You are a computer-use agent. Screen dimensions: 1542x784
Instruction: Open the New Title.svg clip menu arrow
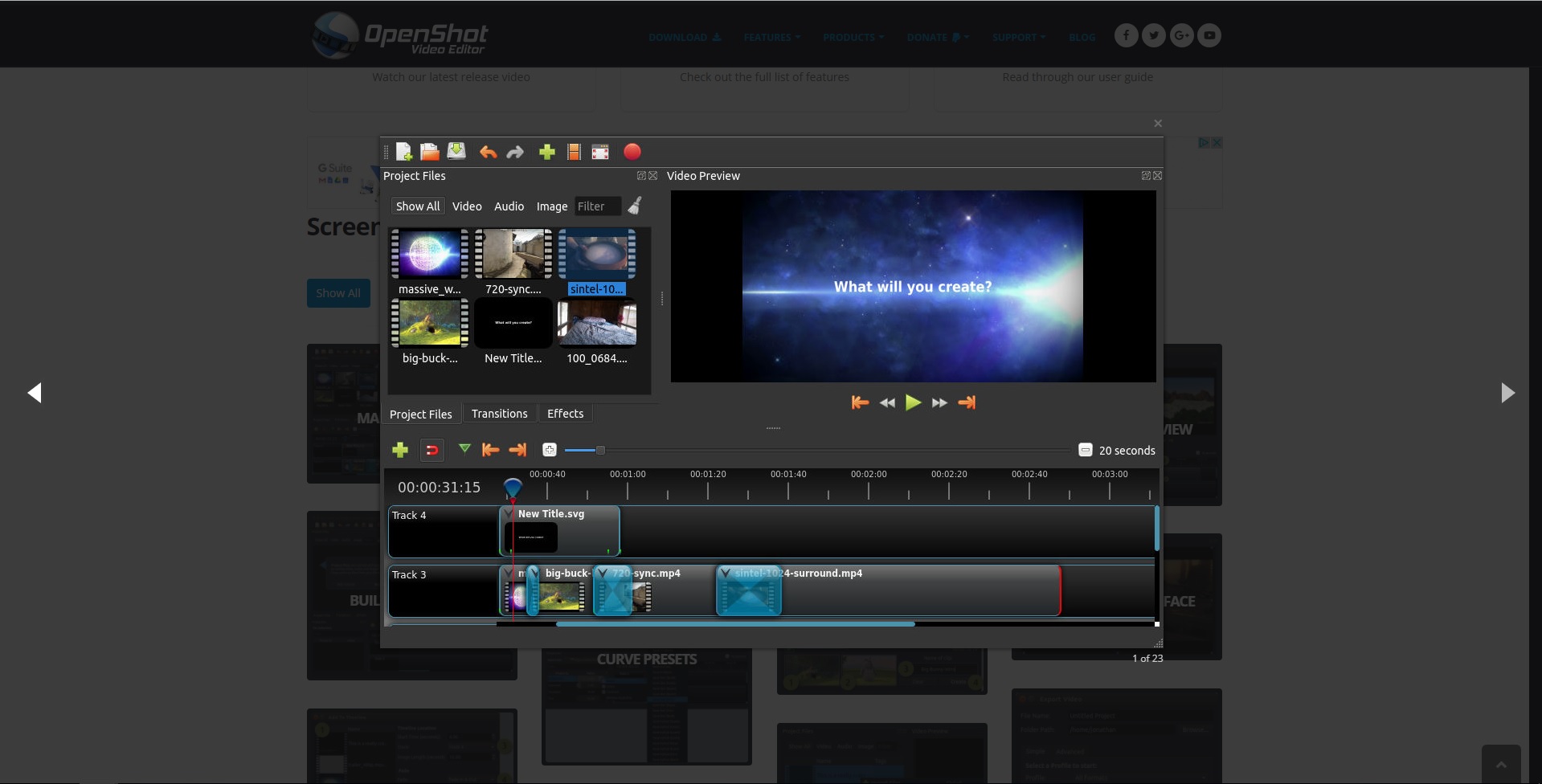(x=509, y=514)
